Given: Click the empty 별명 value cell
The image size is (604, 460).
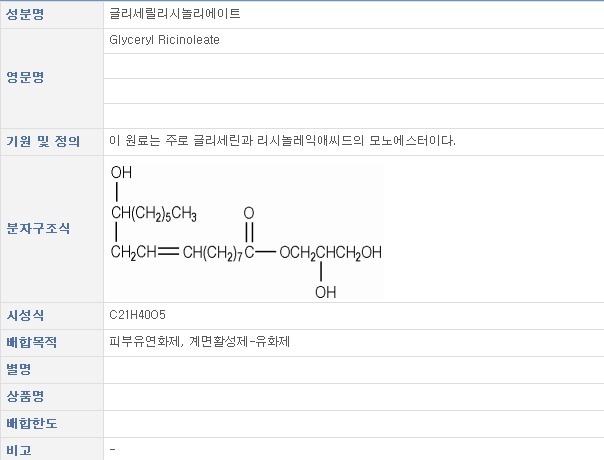Looking at the screenshot, I should point(350,369).
